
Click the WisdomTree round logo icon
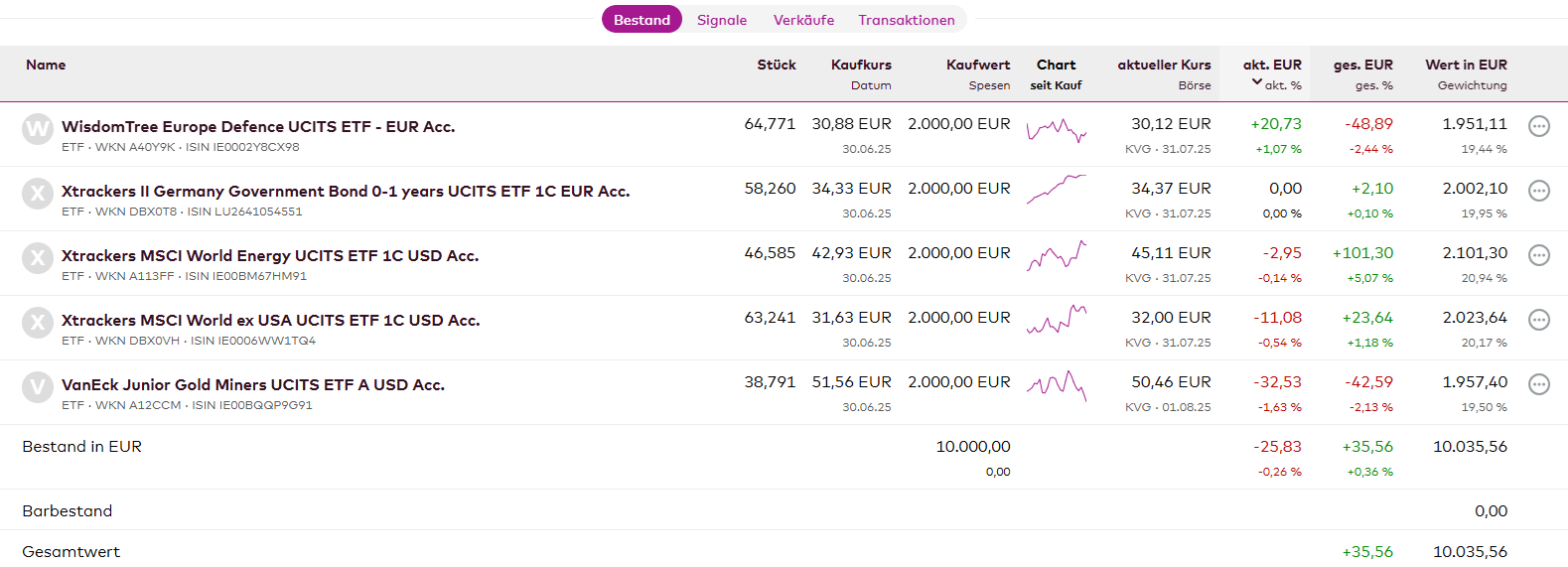38,128
